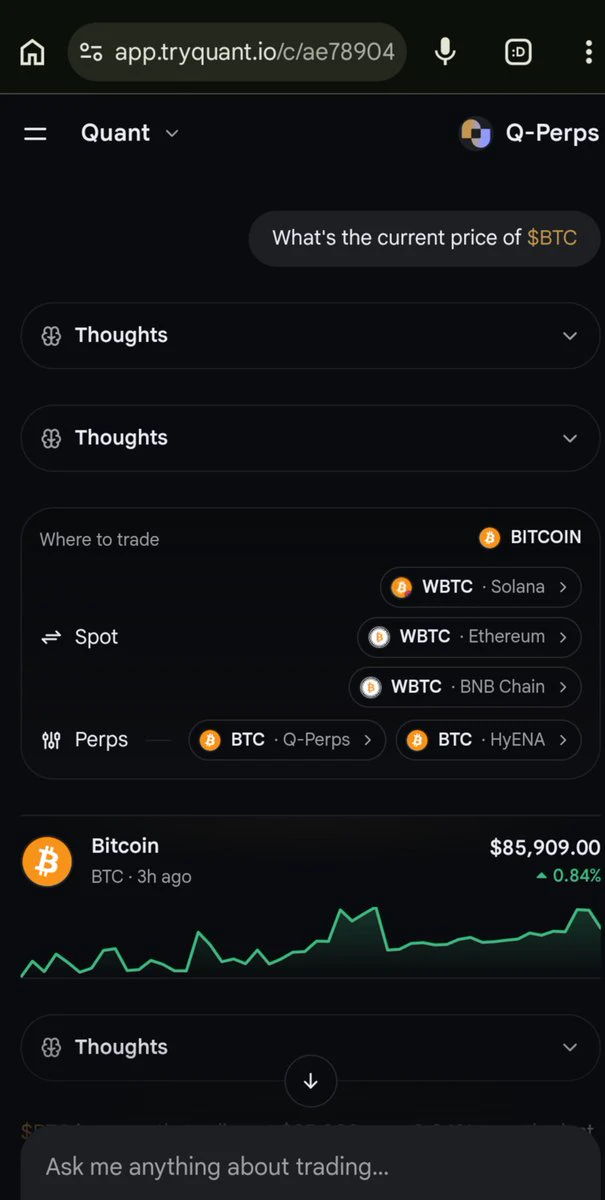Open the hamburger sidebar menu
Image resolution: width=605 pixels, height=1200 pixels.
tap(35, 133)
